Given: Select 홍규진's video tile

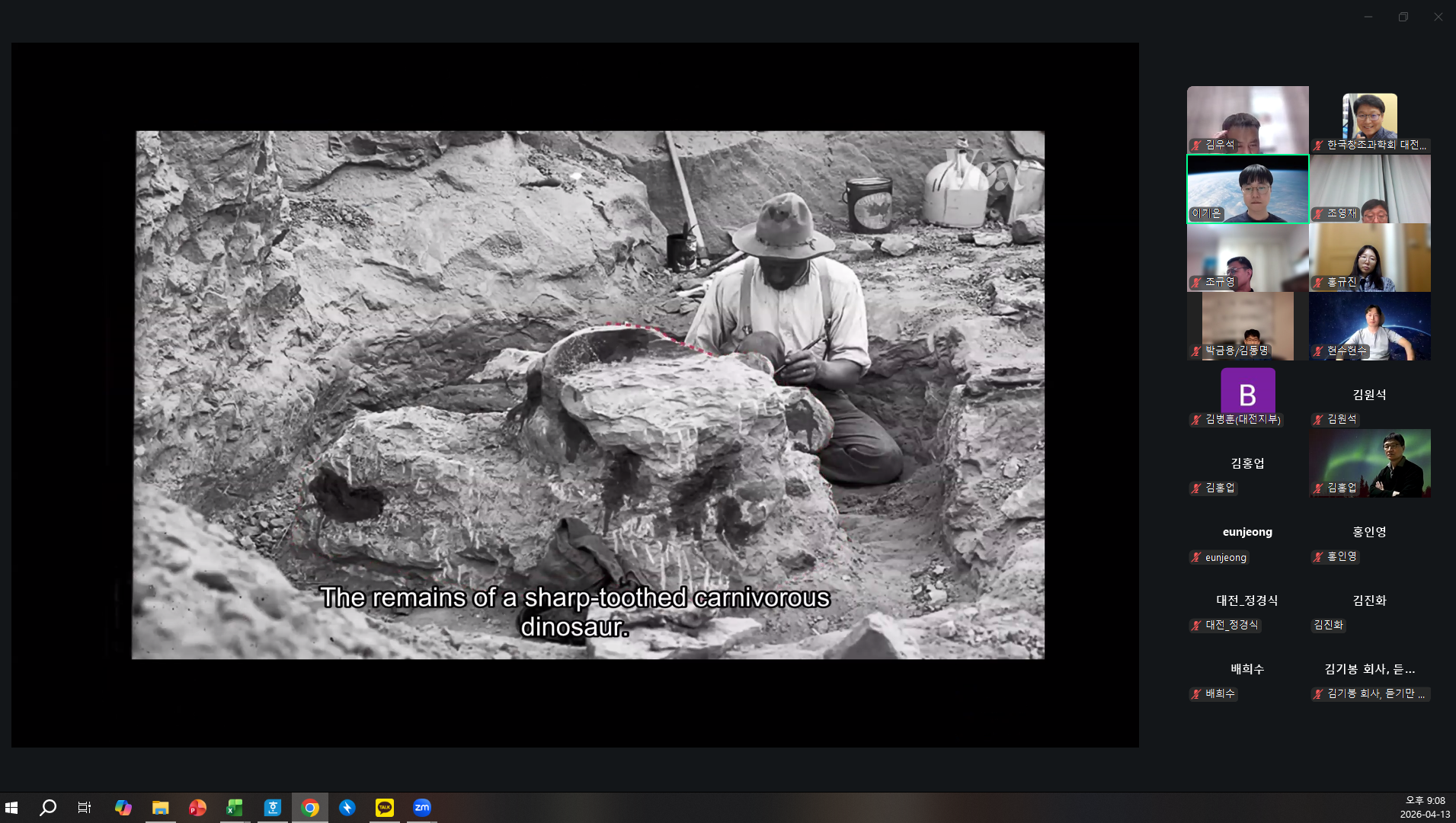Looking at the screenshot, I should coord(1370,257).
